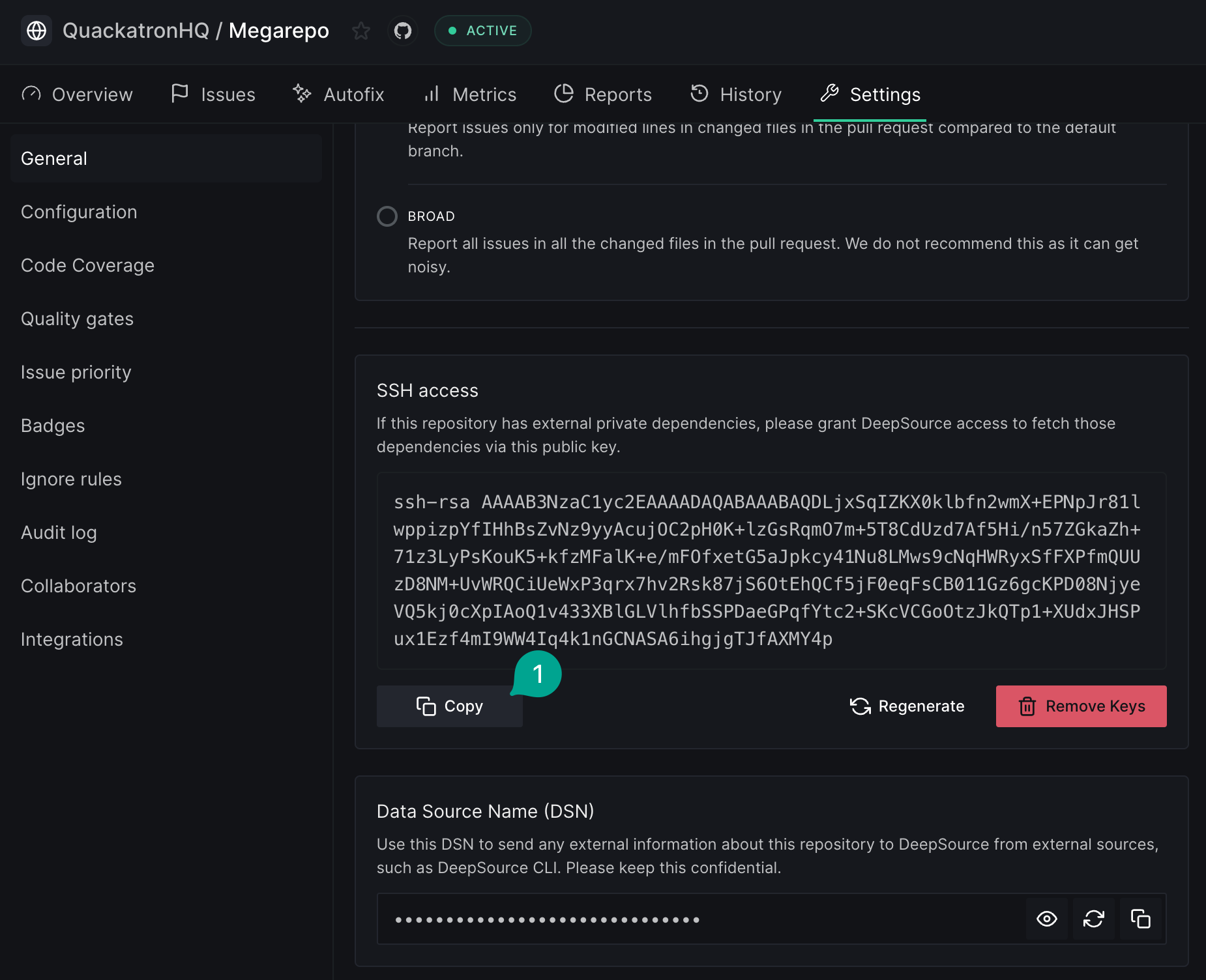This screenshot has width=1206, height=980.
Task: Click the SSH access heading
Action: pos(428,390)
